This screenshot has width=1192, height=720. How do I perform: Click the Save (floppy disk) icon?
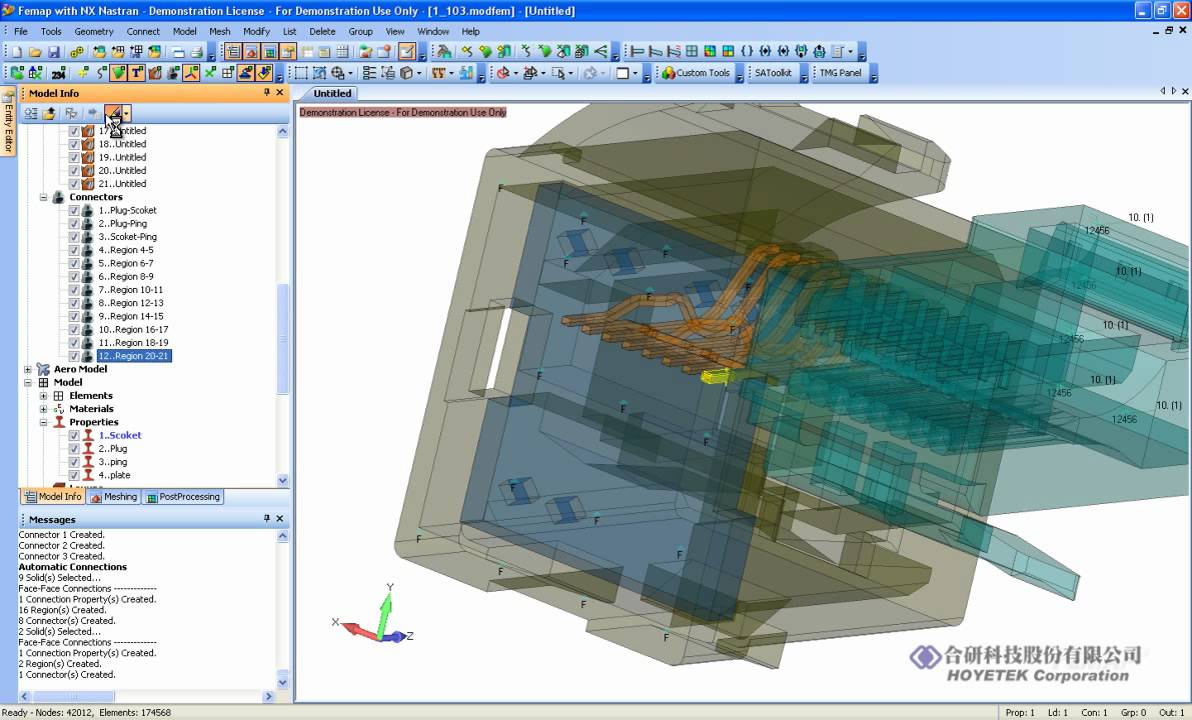pos(54,52)
